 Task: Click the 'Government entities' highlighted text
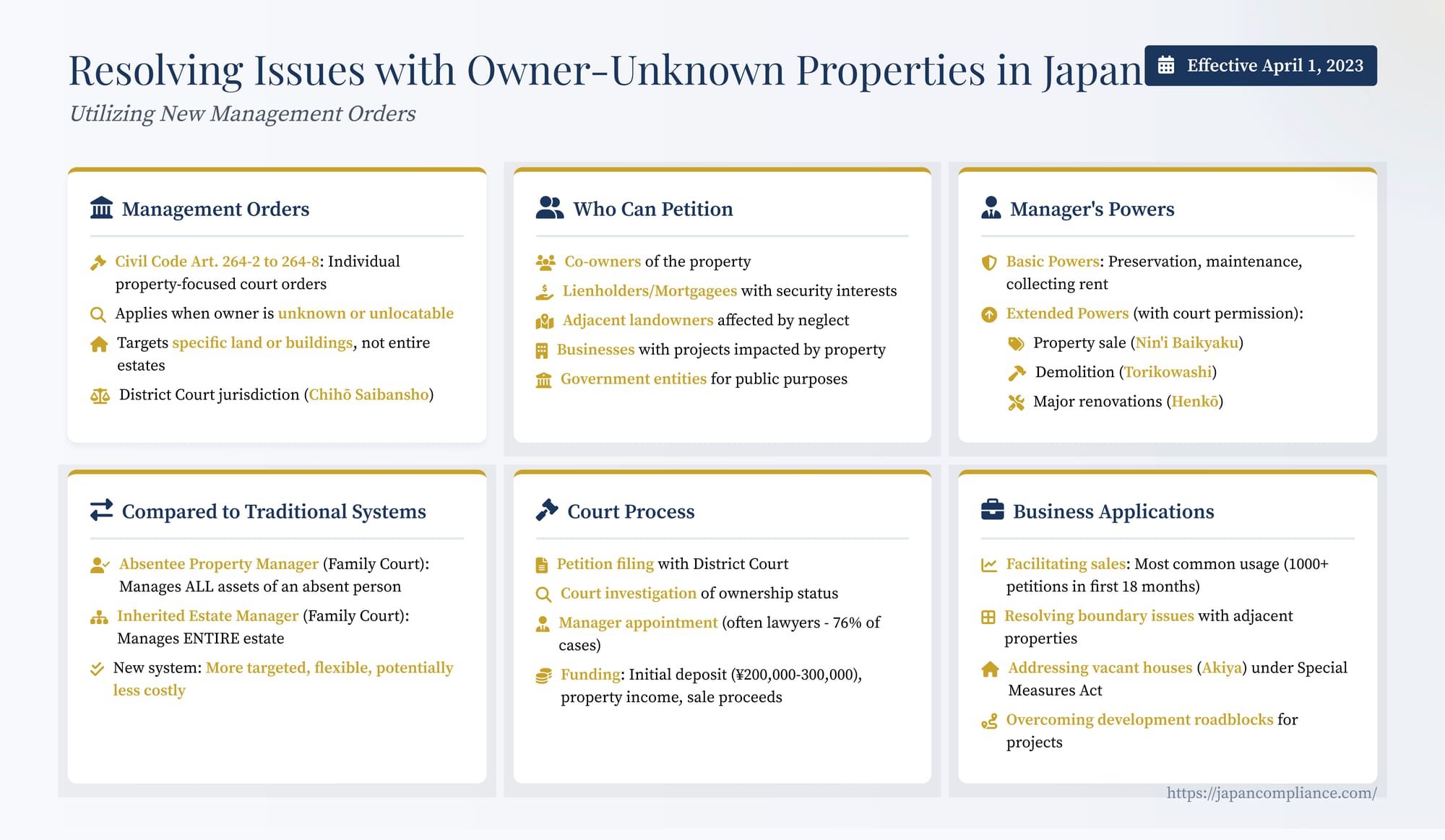pyautogui.click(x=634, y=378)
